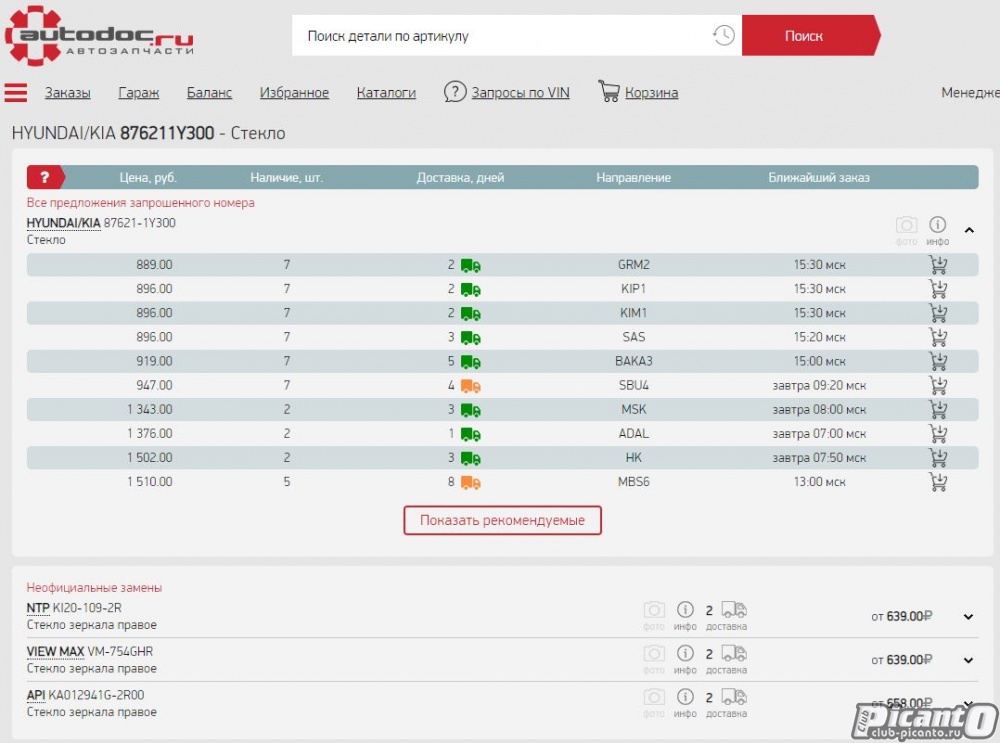Click the autodoc.ru logo

99,36
